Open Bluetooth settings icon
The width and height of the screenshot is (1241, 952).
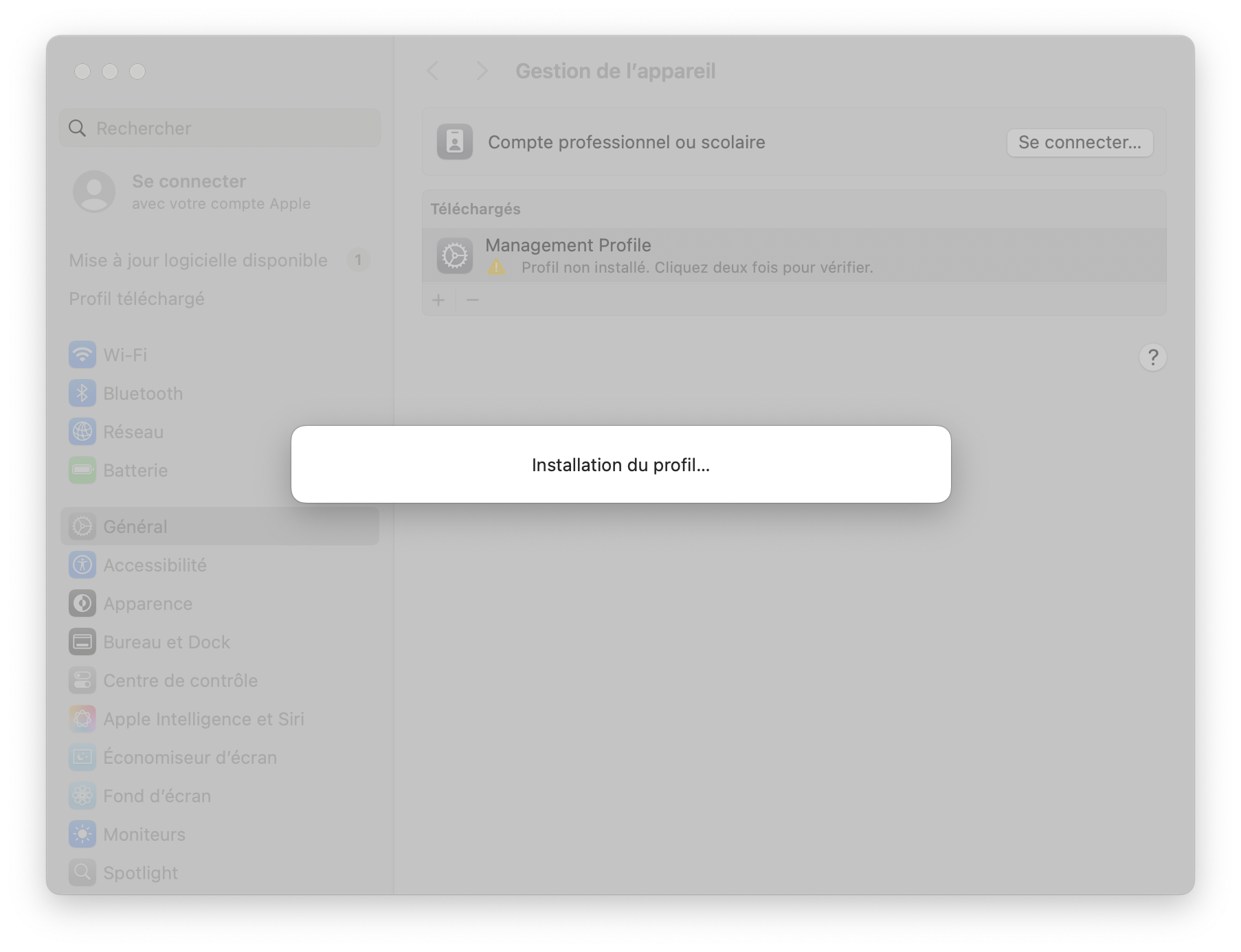(x=82, y=394)
